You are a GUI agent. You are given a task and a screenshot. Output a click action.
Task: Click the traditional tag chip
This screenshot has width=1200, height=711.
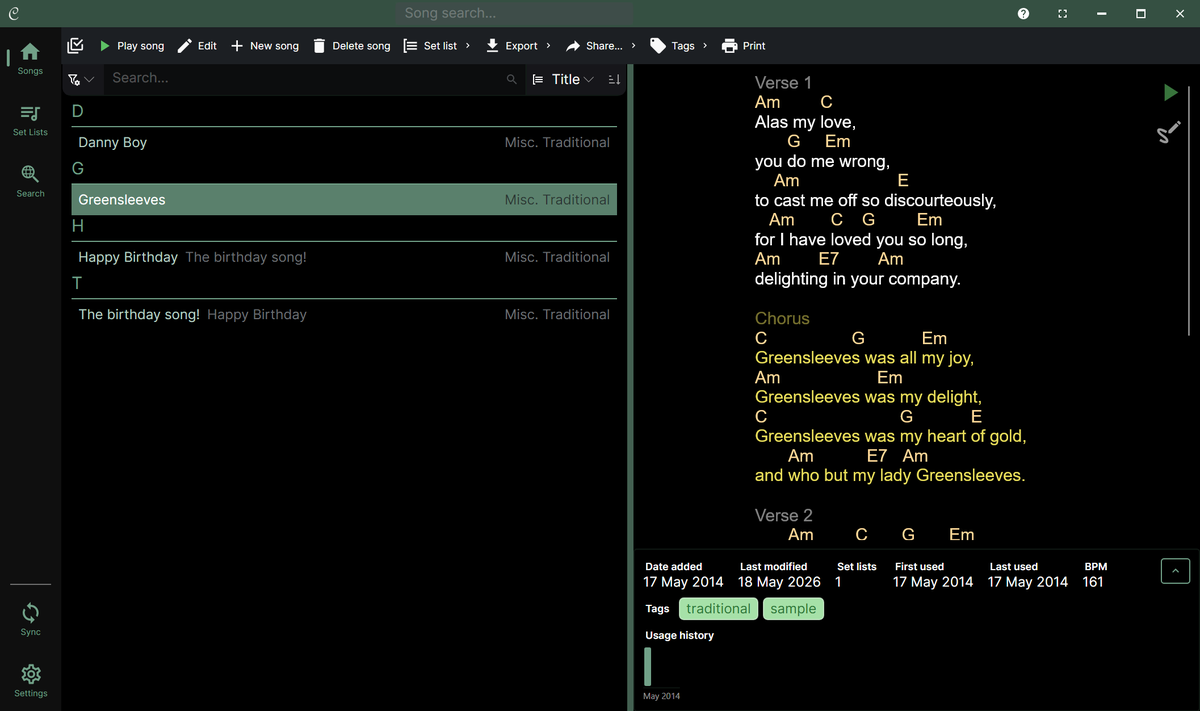tap(718, 609)
